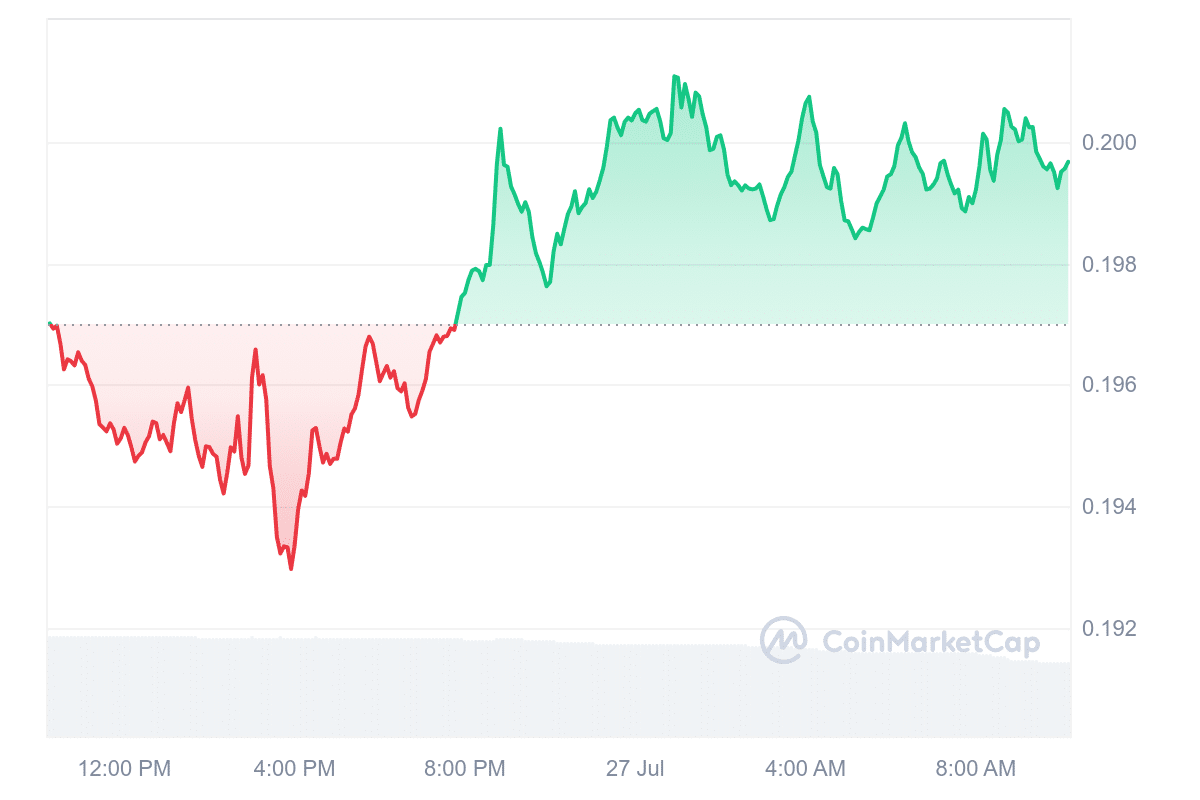Click the 0.198 price axis label
Viewport: 1200px width, 800px height.
pyautogui.click(x=1109, y=265)
